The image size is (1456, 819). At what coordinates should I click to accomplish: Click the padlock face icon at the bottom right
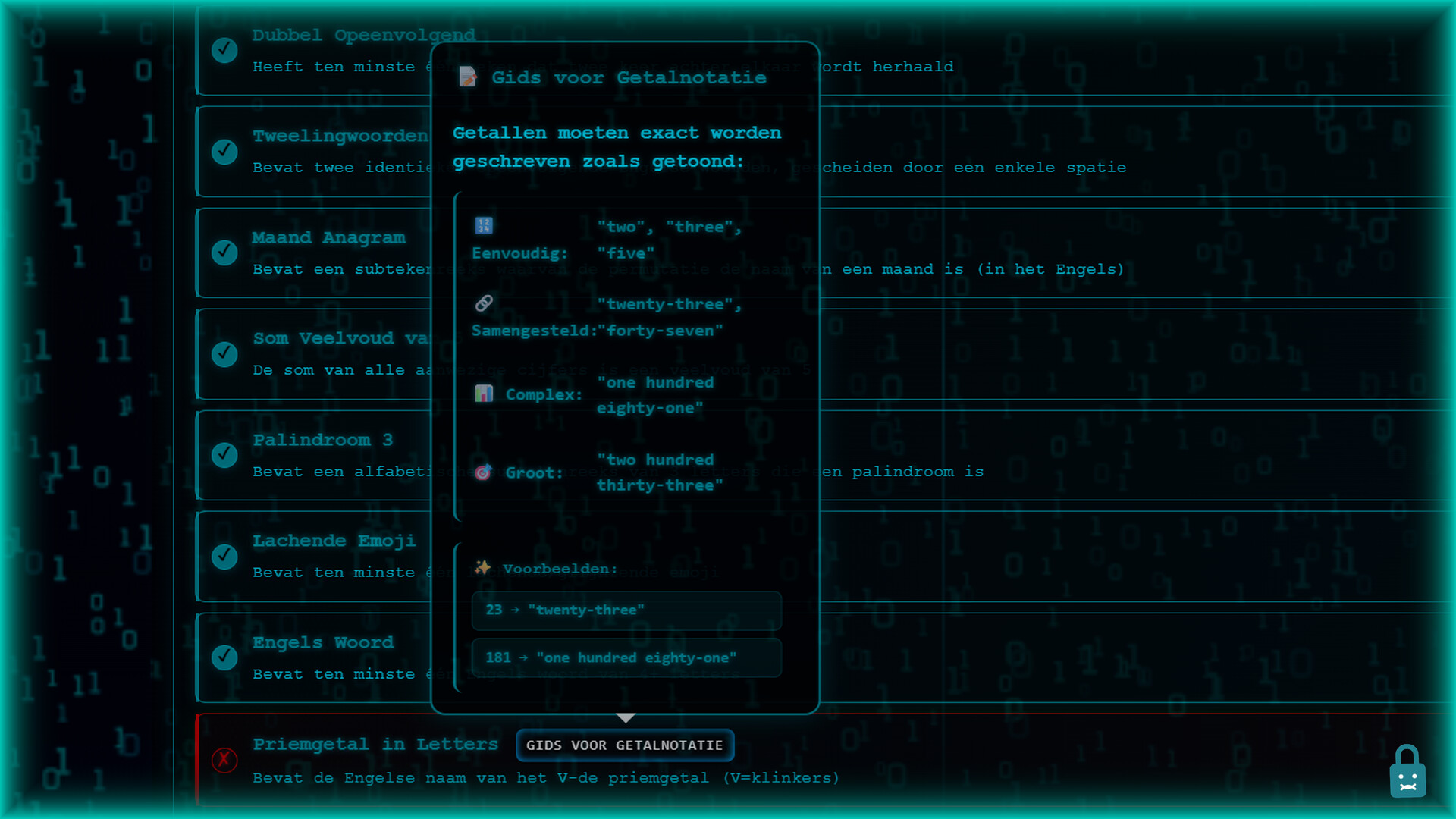click(1407, 772)
